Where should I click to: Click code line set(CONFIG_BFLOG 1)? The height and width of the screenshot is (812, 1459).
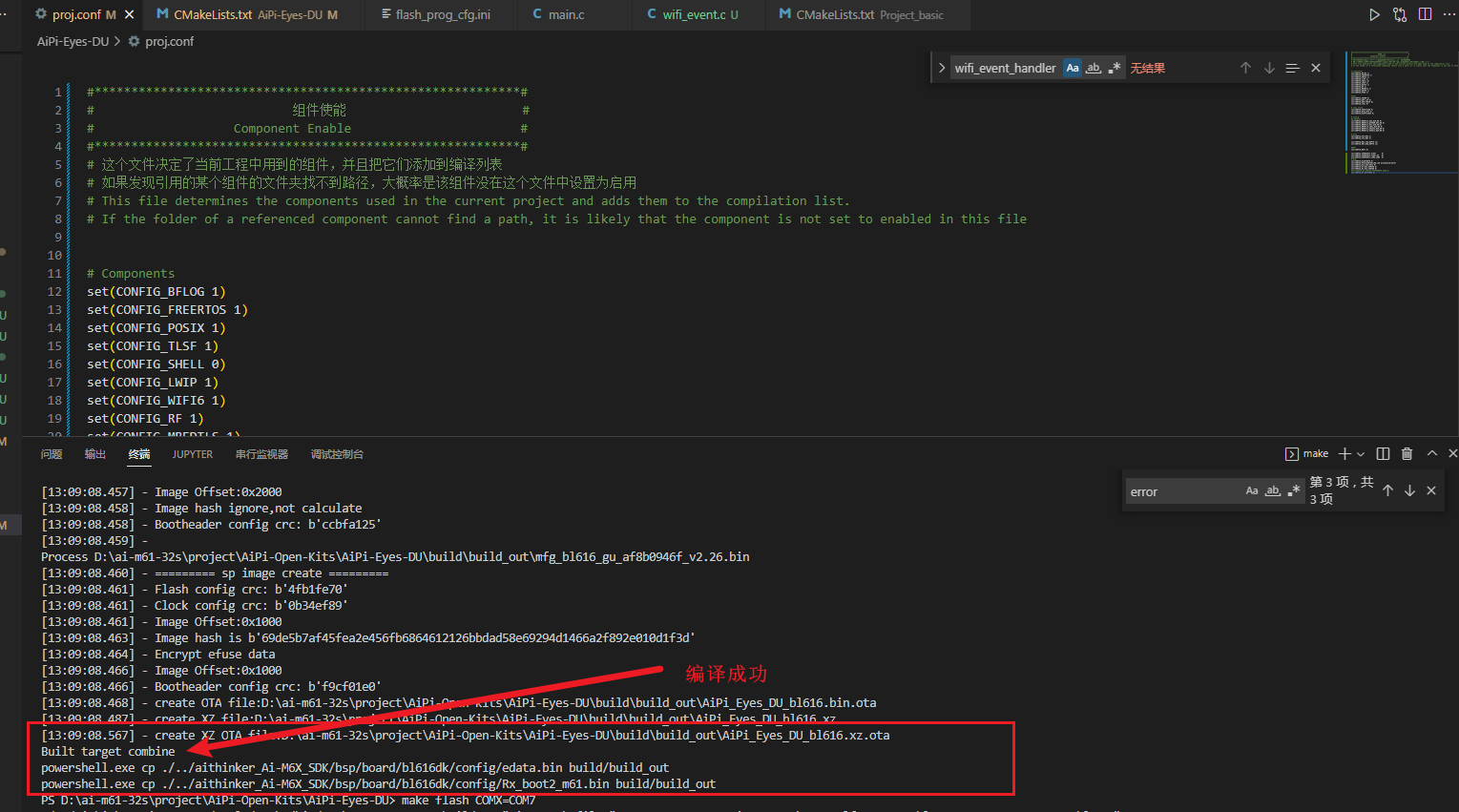[x=156, y=292]
